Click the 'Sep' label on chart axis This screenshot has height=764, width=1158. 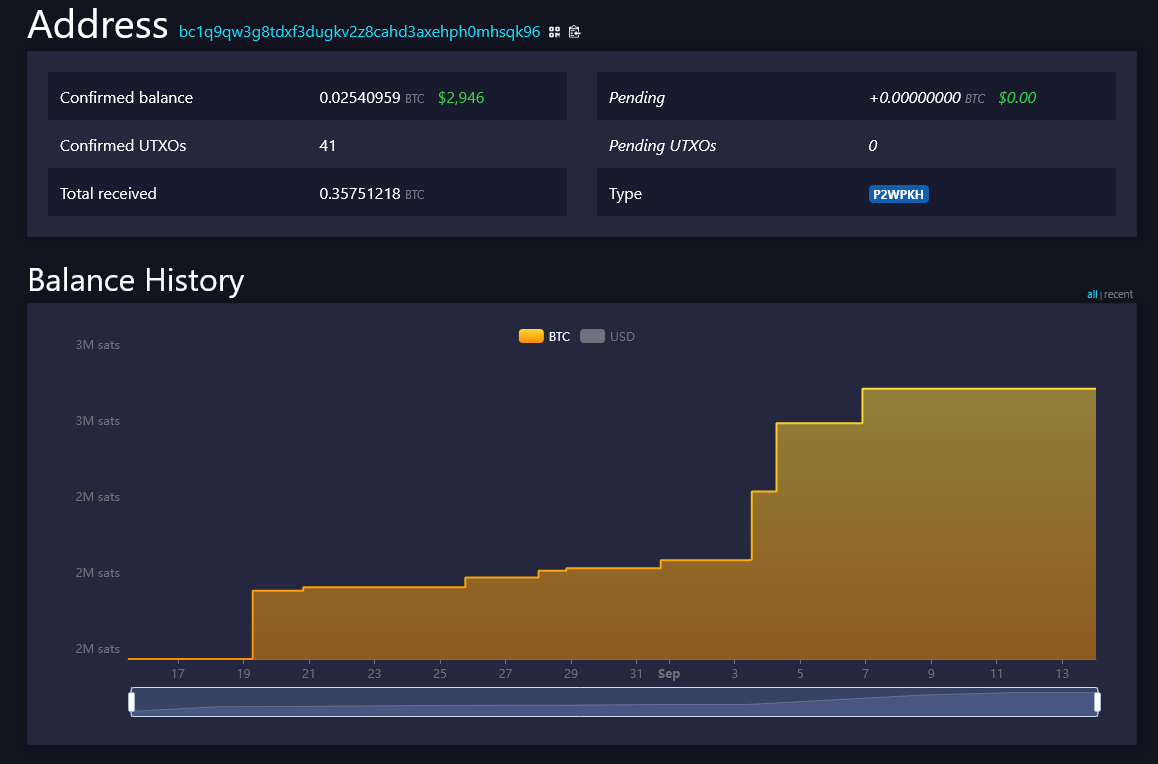point(669,674)
